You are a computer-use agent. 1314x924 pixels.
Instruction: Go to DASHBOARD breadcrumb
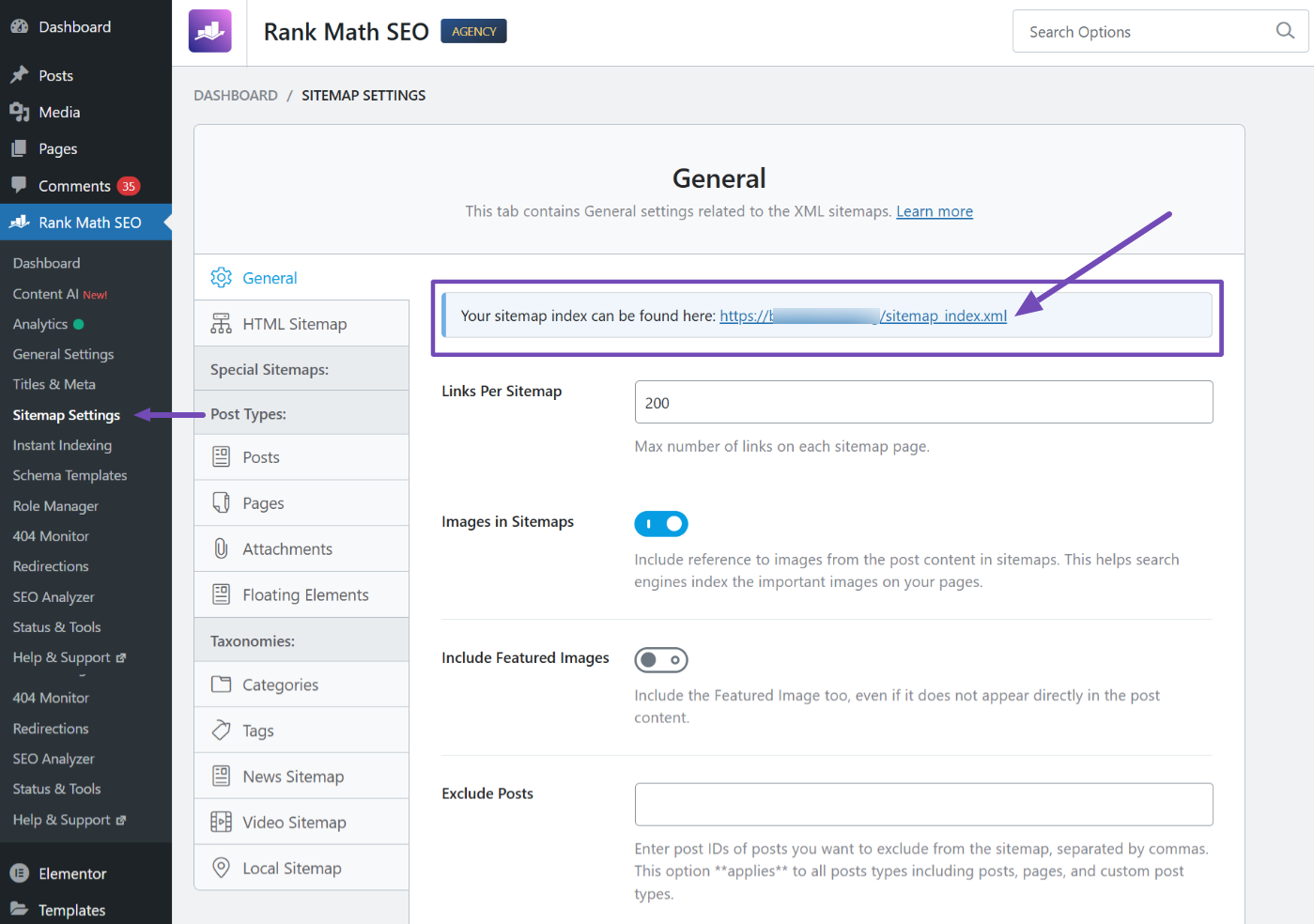pyautogui.click(x=236, y=95)
